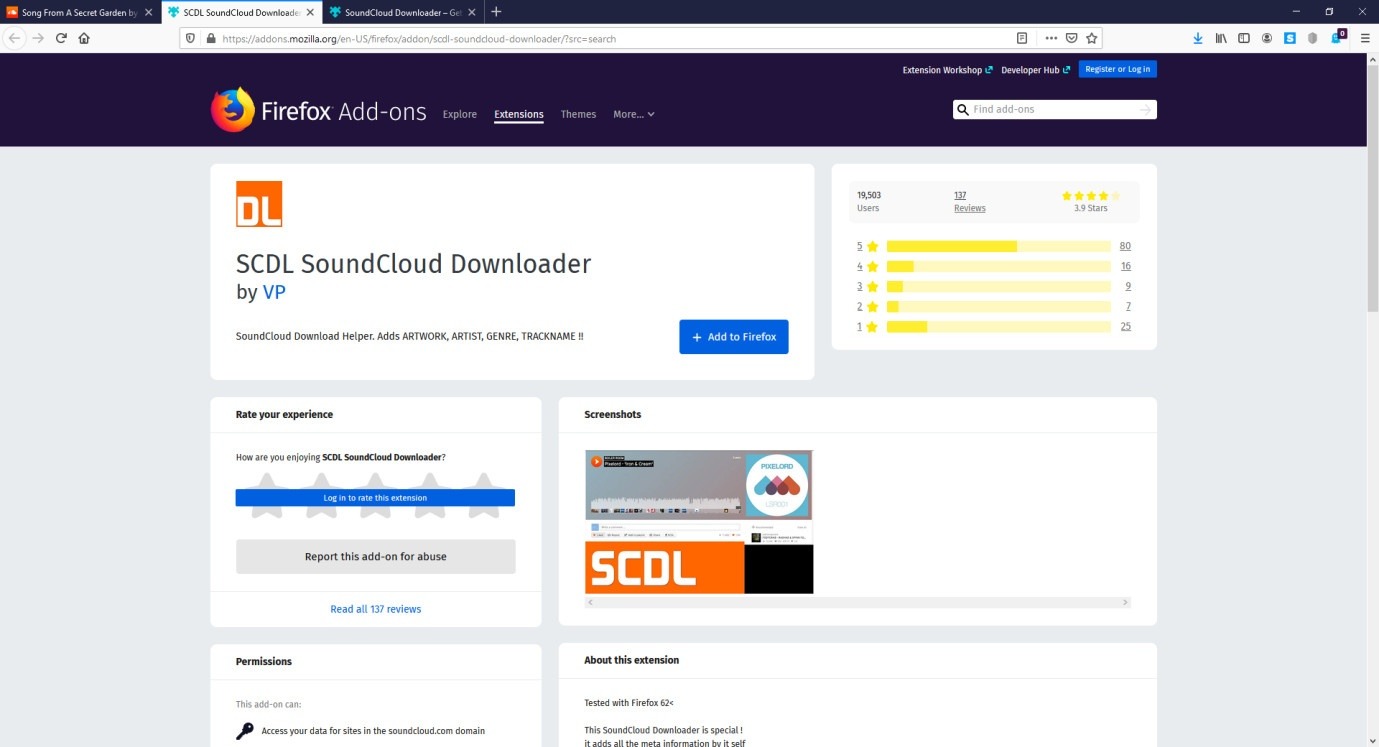Click the key permission icon

[245, 731]
